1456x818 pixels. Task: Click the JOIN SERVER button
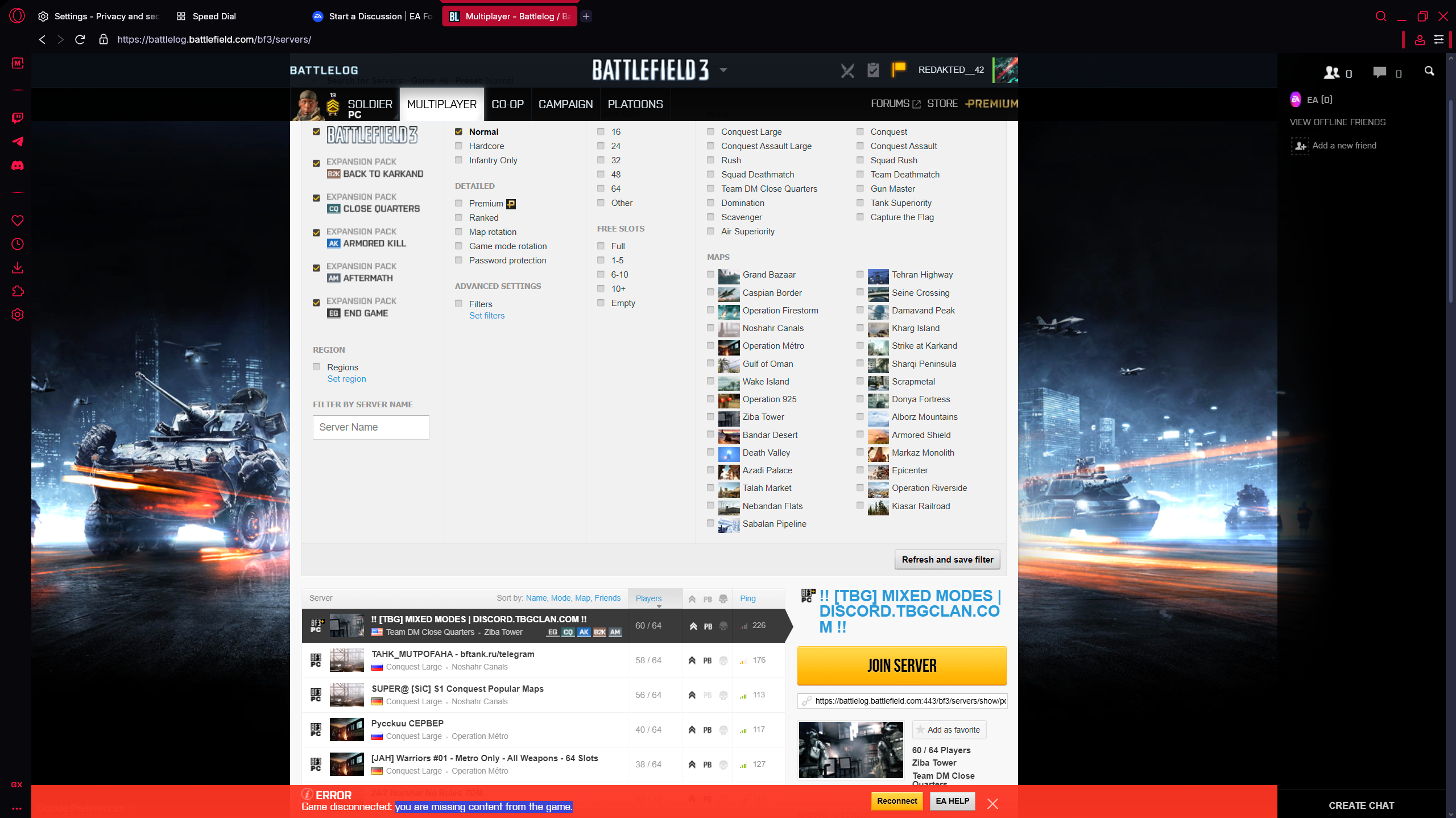tap(901, 666)
